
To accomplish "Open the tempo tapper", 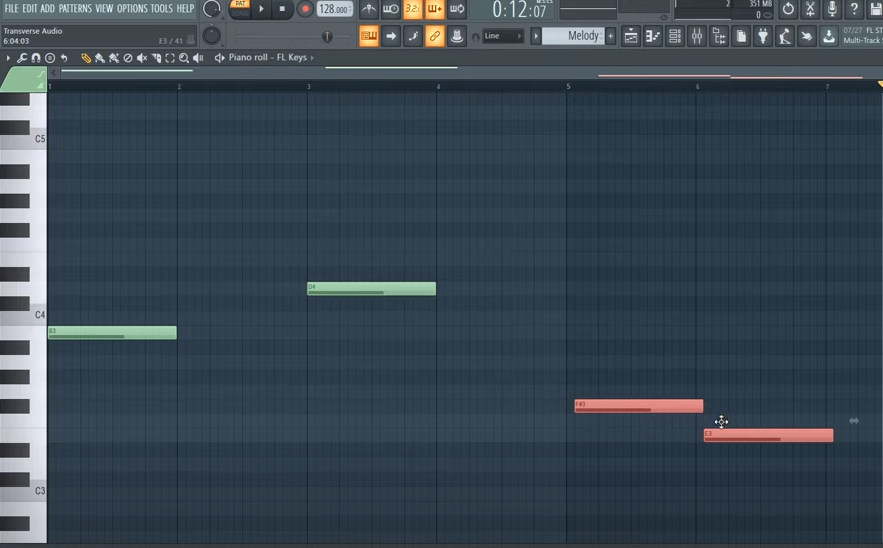I will point(784,37).
